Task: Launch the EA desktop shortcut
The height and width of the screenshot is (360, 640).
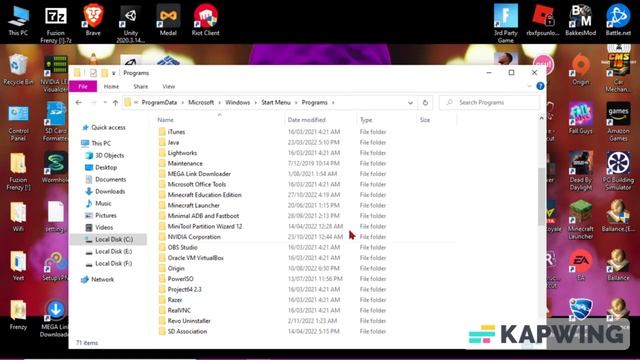Action: pos(580,265)
